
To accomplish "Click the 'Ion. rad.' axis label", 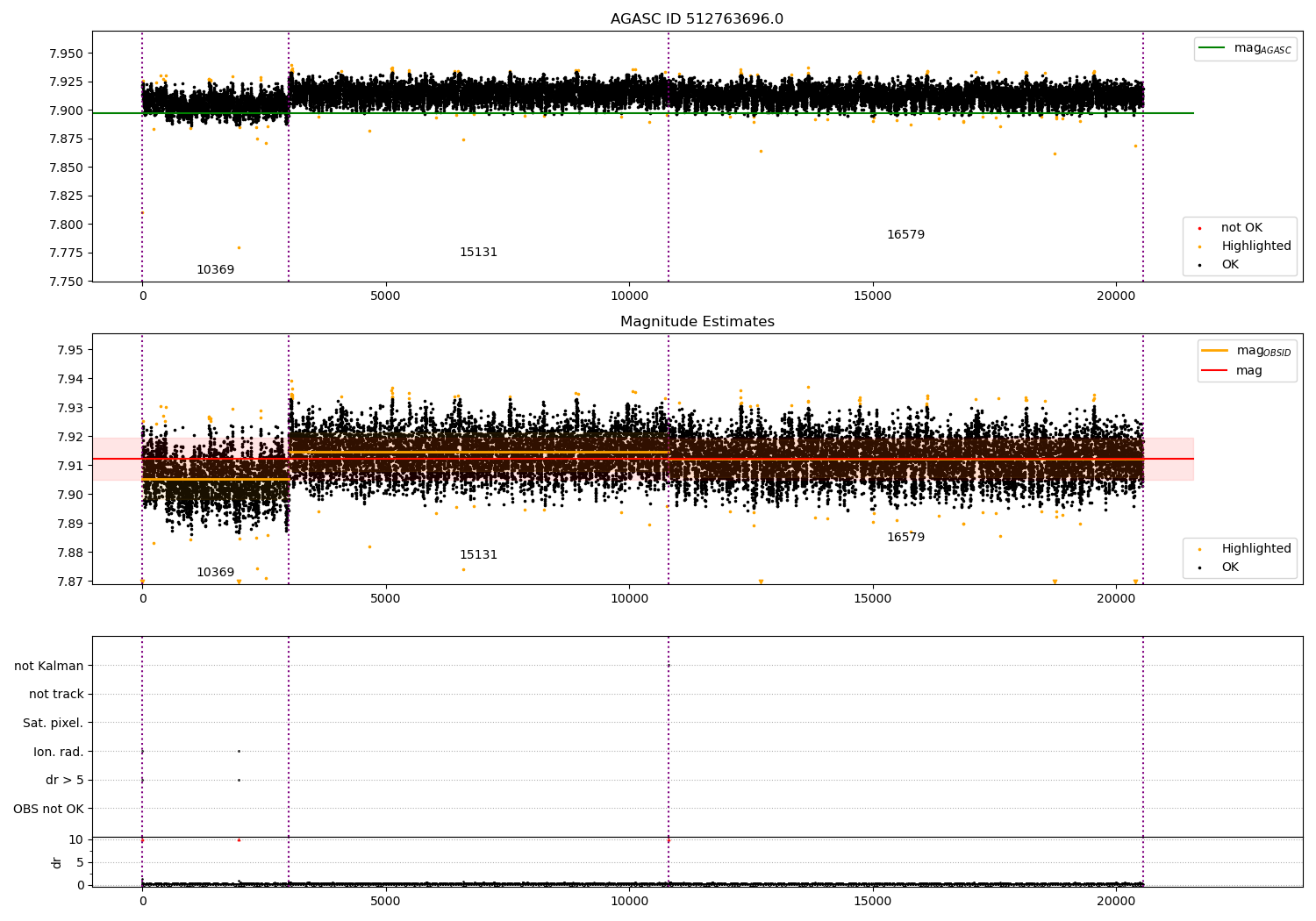I will pos(59,753).
